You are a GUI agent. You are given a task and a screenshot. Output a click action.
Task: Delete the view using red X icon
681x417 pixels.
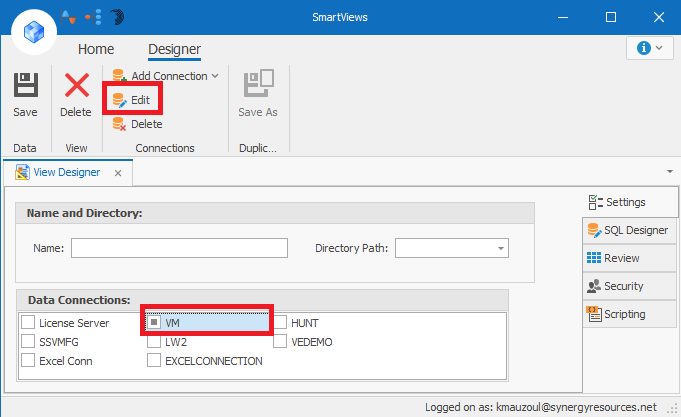76,85
